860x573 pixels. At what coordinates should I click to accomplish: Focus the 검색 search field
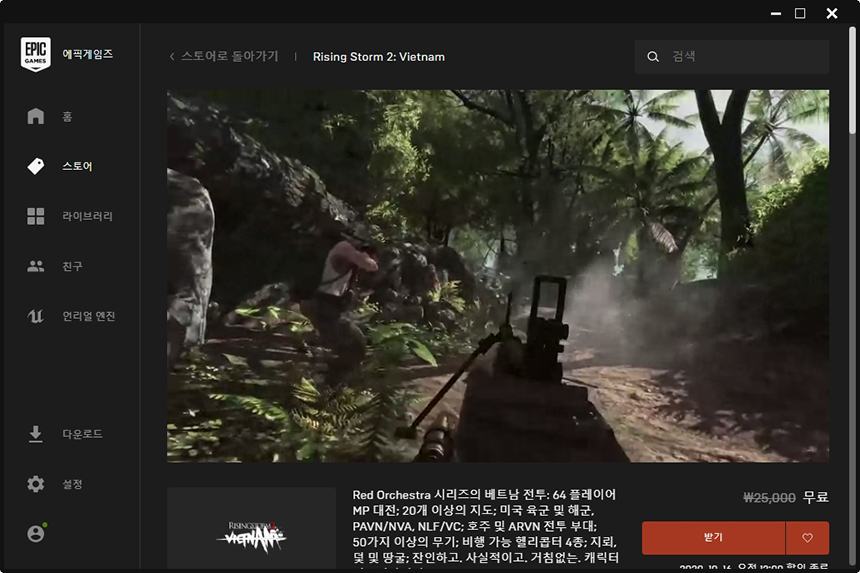(x=732, y=56)
